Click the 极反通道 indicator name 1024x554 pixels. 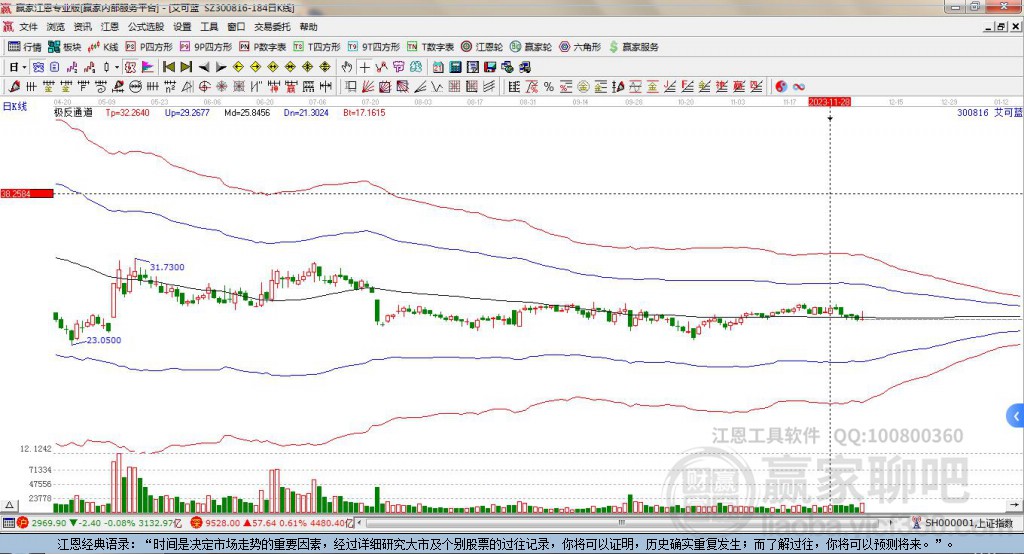point(73,112)
